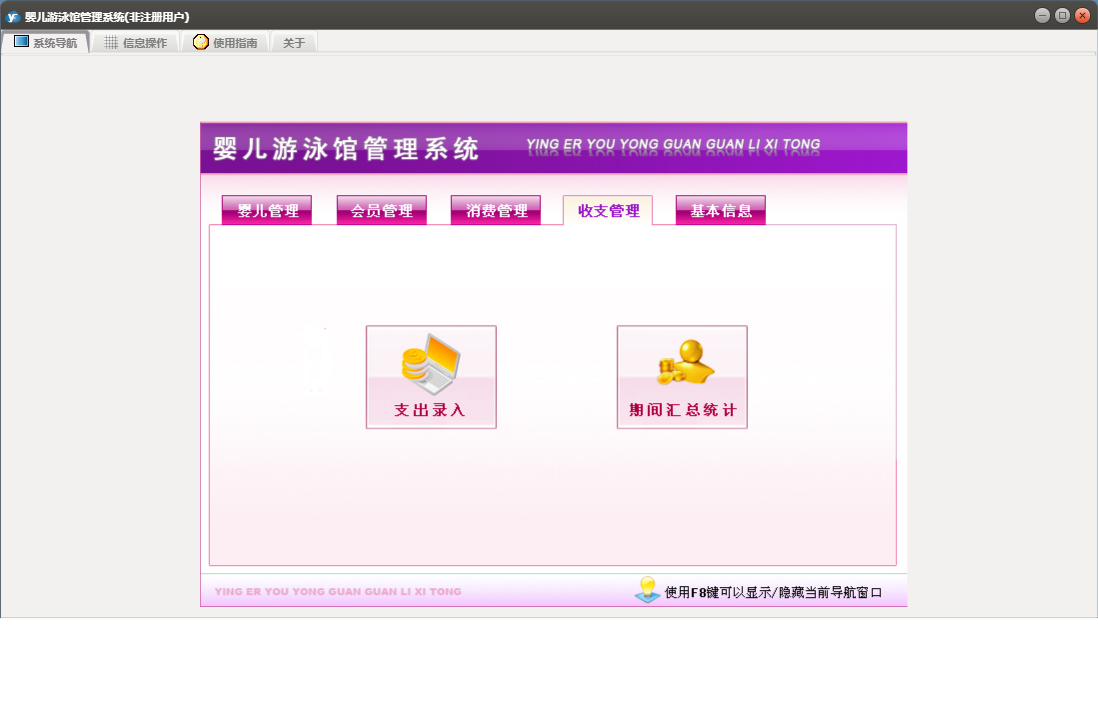
Task: Switch to the 基本信息 tab
Action: (721, 210)
